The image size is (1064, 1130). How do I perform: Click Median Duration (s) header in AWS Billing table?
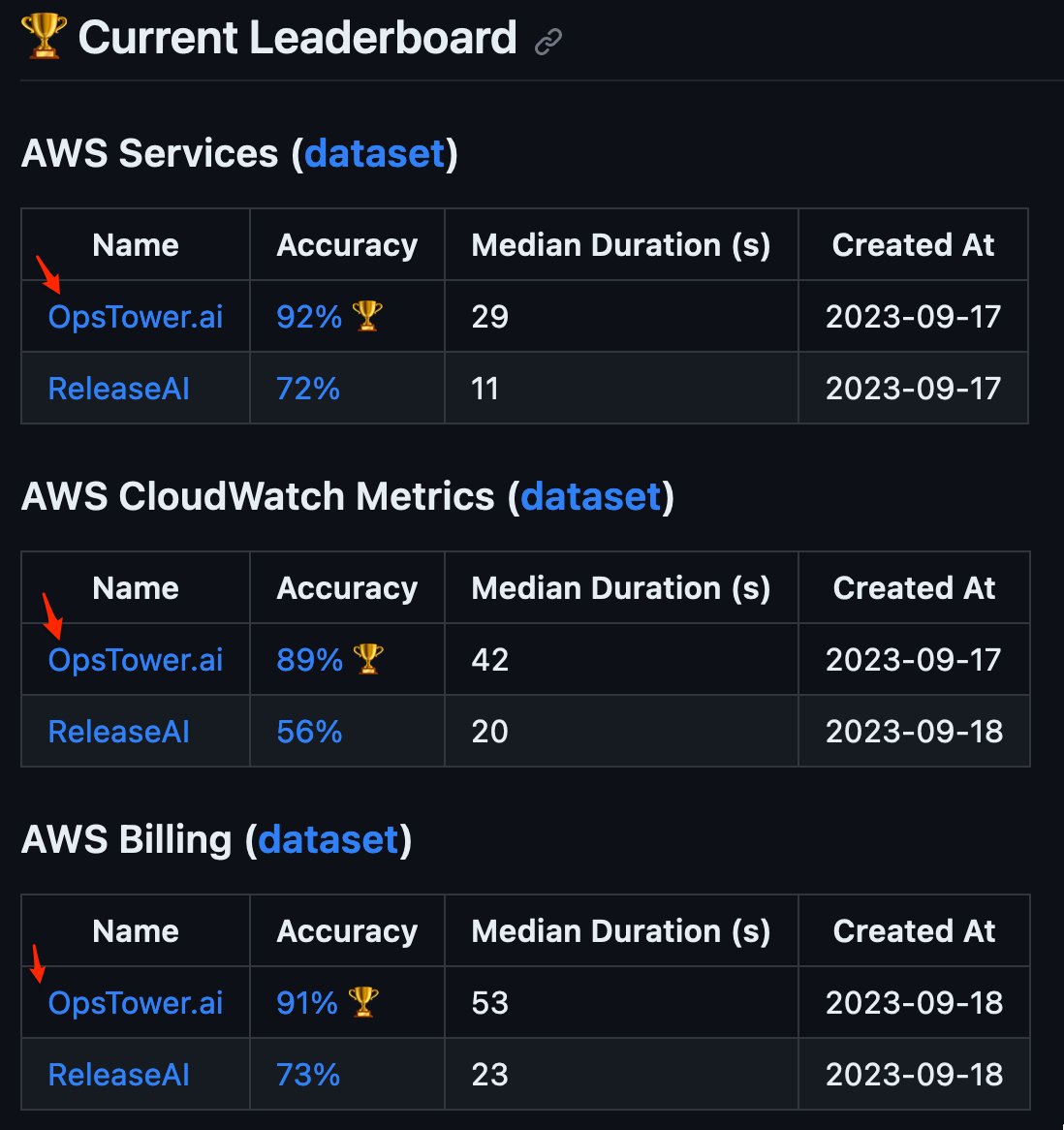click(x=621, y=931)
